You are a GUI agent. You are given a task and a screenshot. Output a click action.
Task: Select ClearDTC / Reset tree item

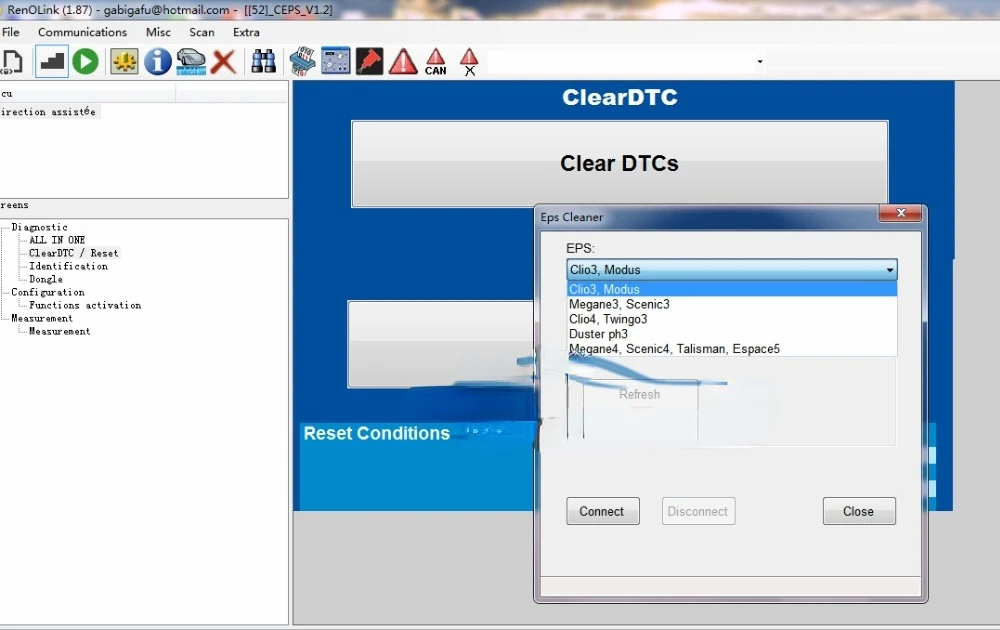(x=73, y=253)
